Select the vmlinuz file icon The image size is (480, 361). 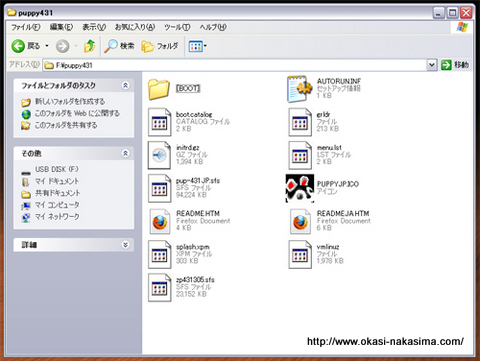300,254
